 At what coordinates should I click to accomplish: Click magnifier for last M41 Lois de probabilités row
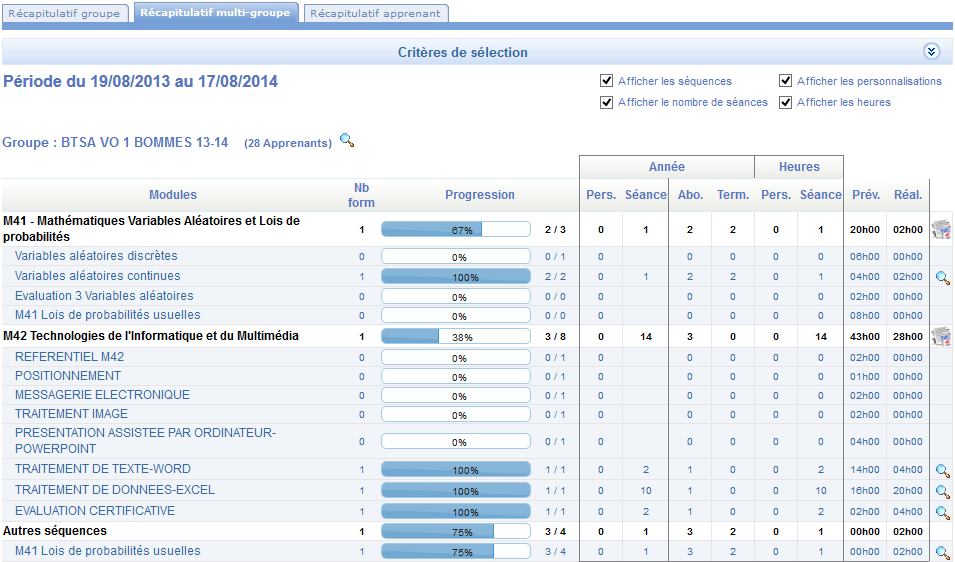coord(942,552)
